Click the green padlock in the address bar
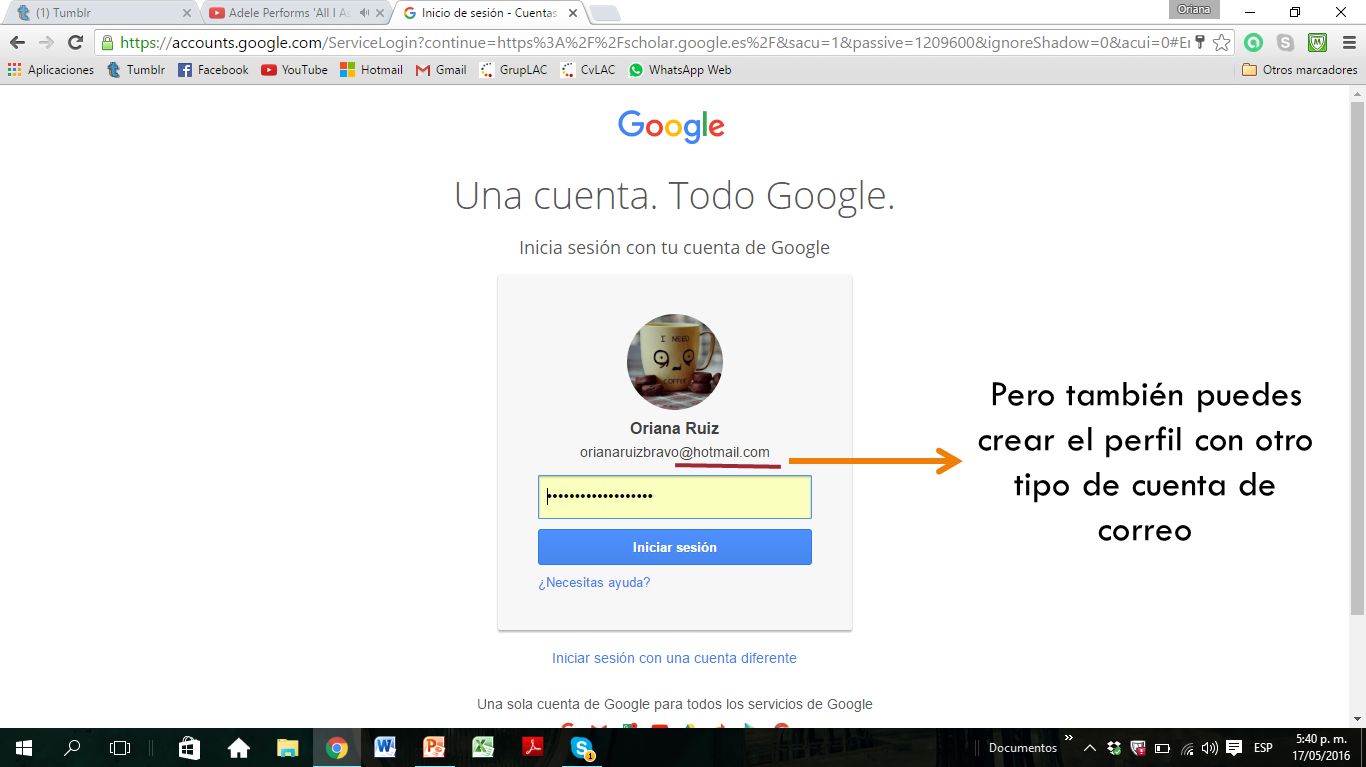1366x767 pixels. click(x=107, y=43)
